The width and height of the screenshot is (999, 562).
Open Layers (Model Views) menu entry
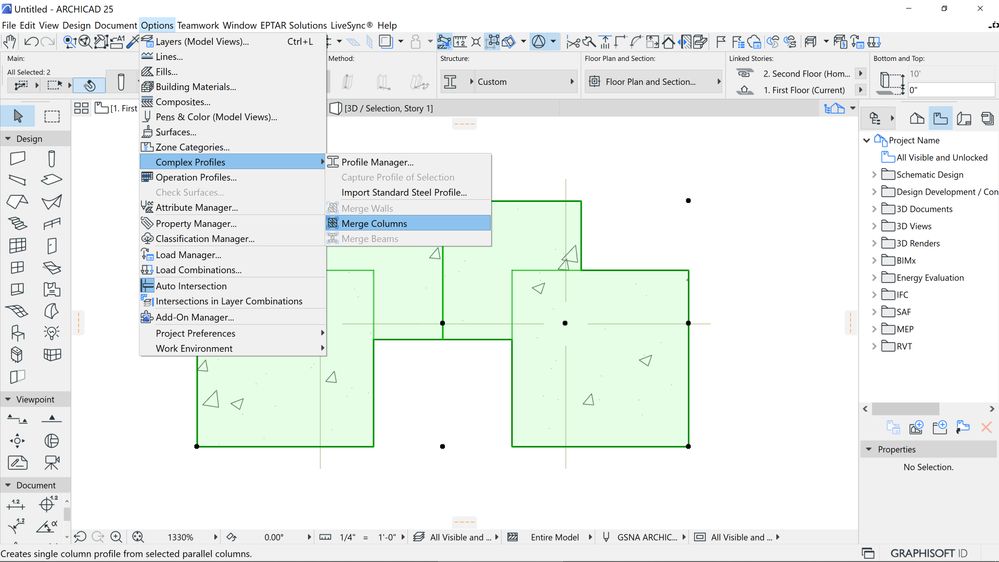[233, 41]
